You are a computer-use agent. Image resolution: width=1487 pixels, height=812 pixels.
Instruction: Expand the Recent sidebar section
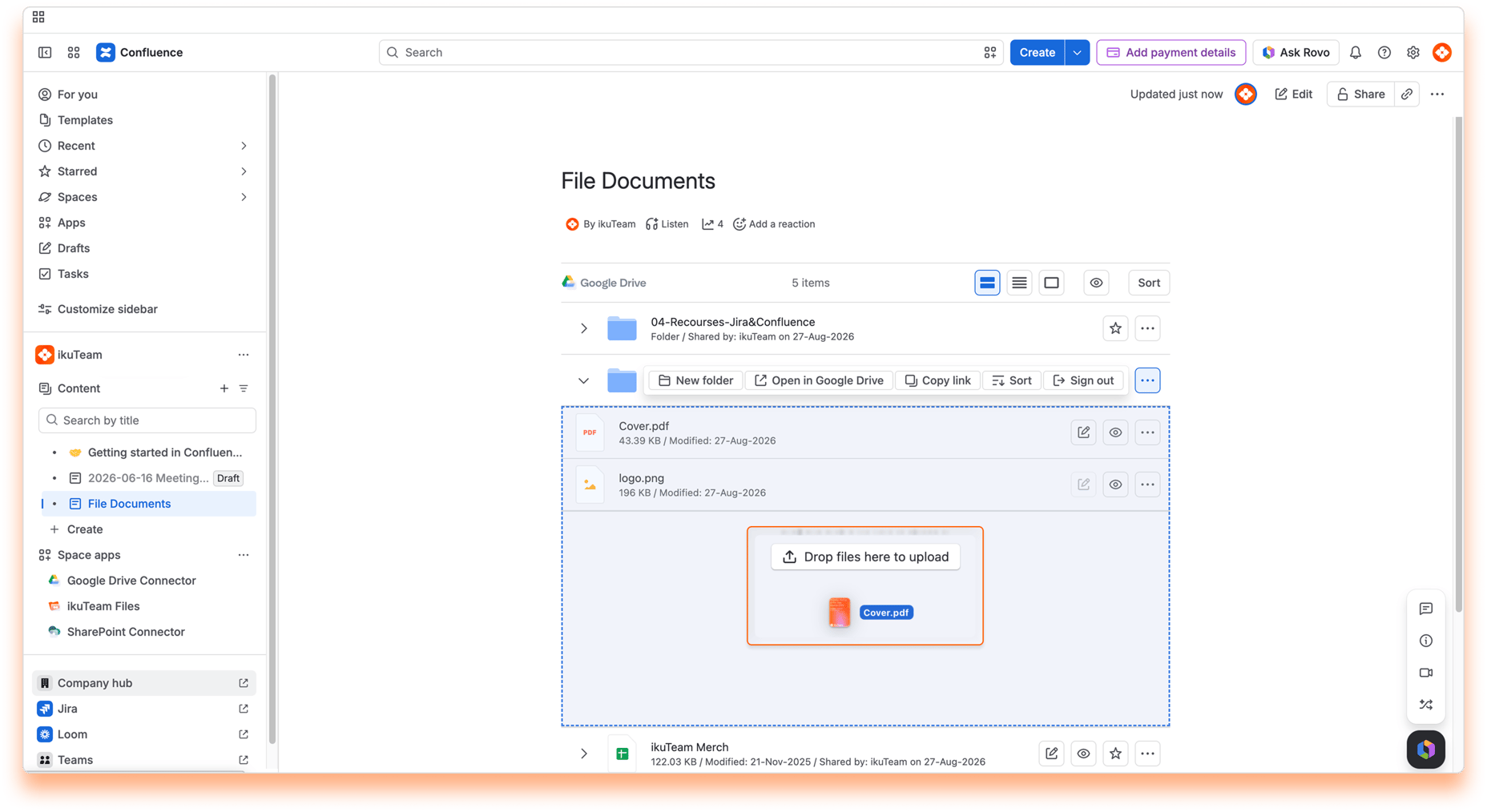(x=244, y=146)
